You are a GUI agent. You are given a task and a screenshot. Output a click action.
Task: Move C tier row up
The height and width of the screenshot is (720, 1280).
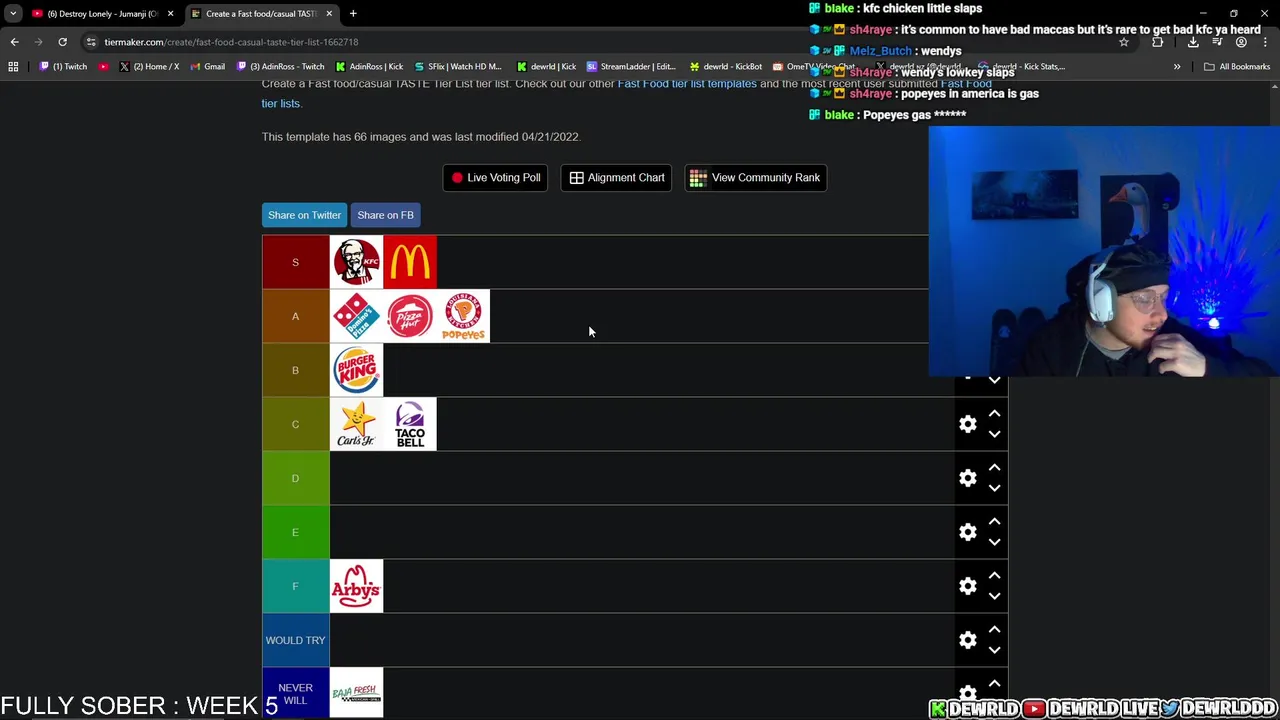coord(994,413)
